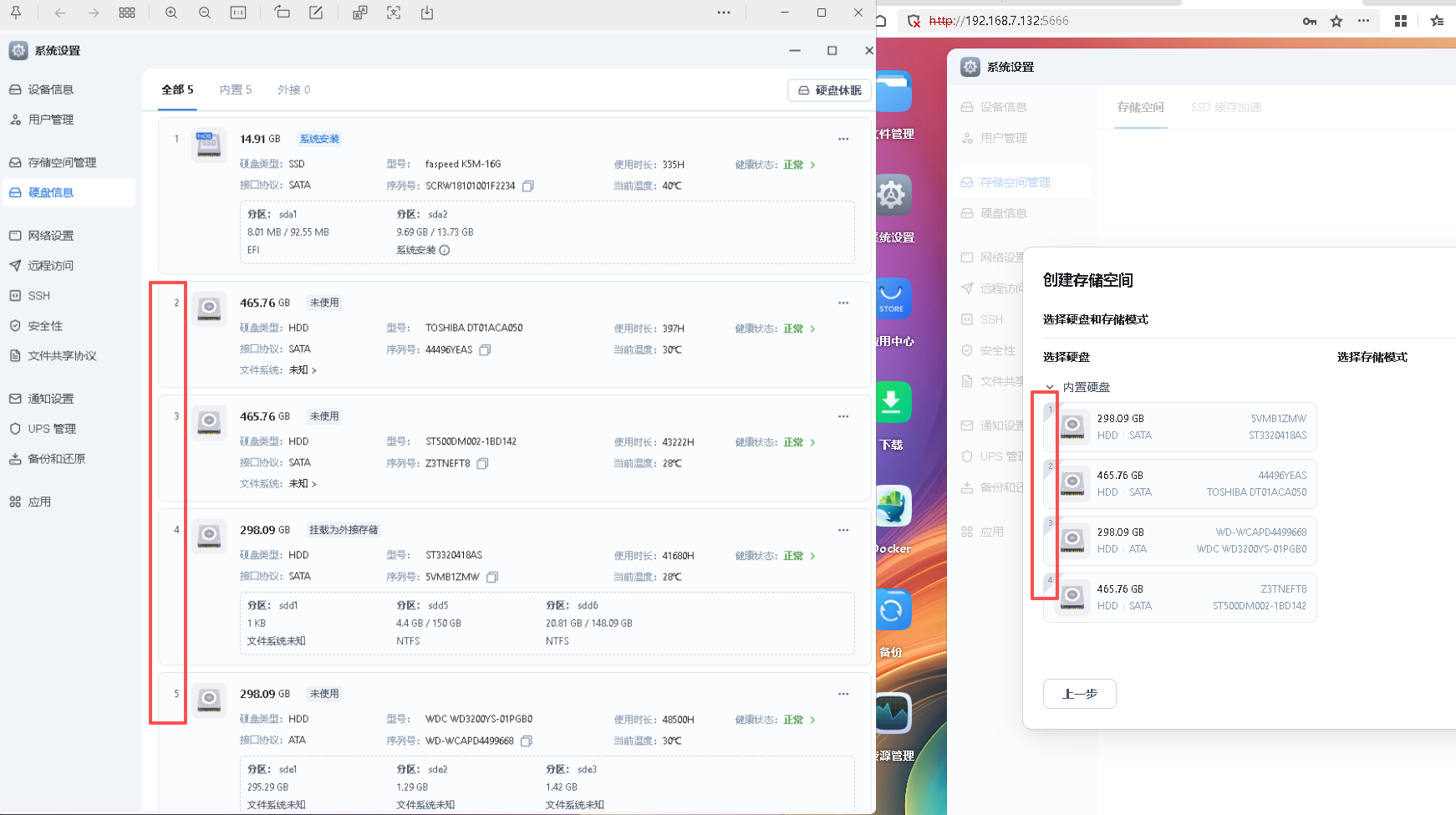Screen dimensions: 1456x815
Task: Expand health status of faspeed K5M-16G disk
Action: click(812, 165)
